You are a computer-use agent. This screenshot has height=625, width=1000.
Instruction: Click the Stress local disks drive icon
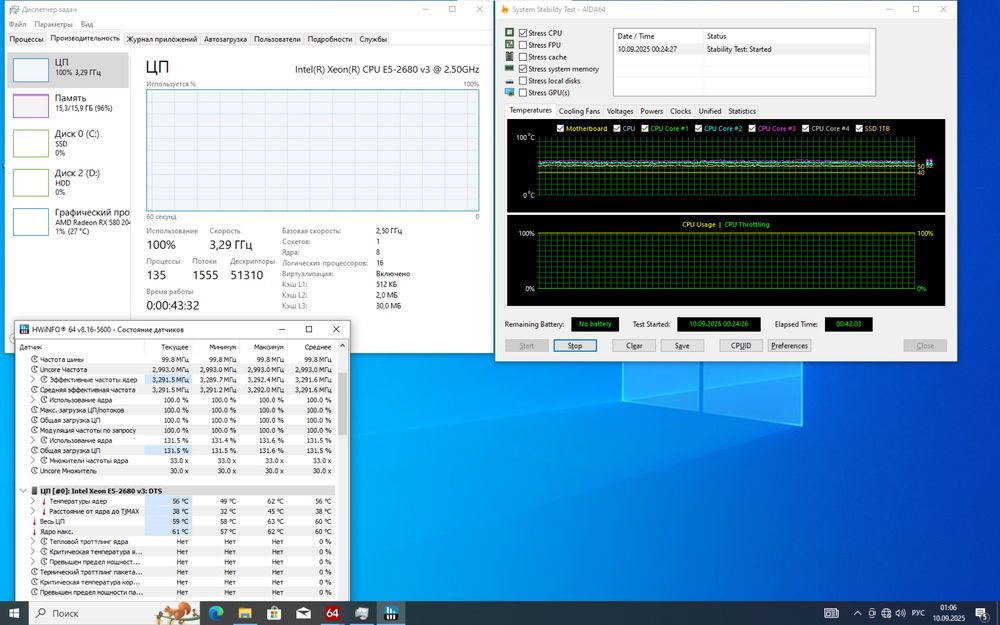coord(509,81)
